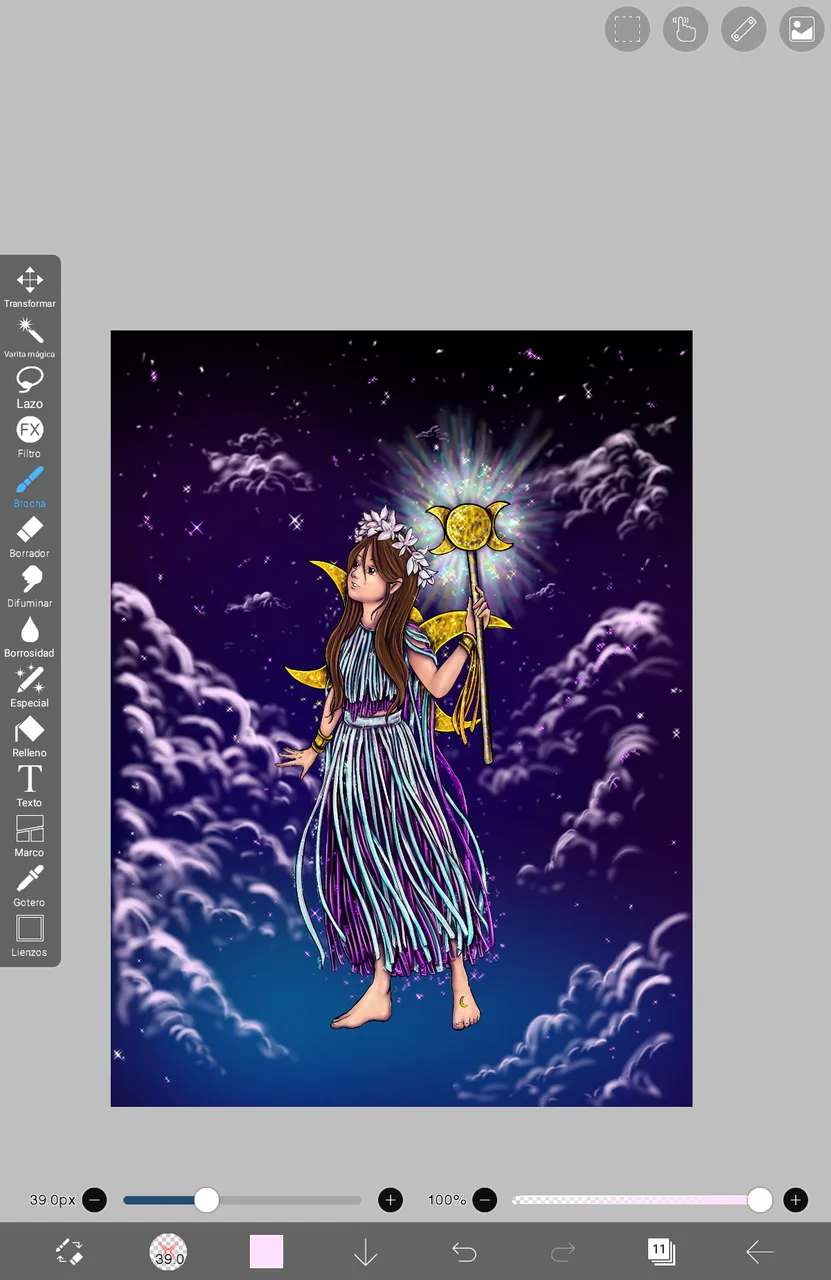Image resolution: width=831 pixels, height=1280 pixels.
Task: Activate the Gotero eyedropper tool
Action: [29, 886]
